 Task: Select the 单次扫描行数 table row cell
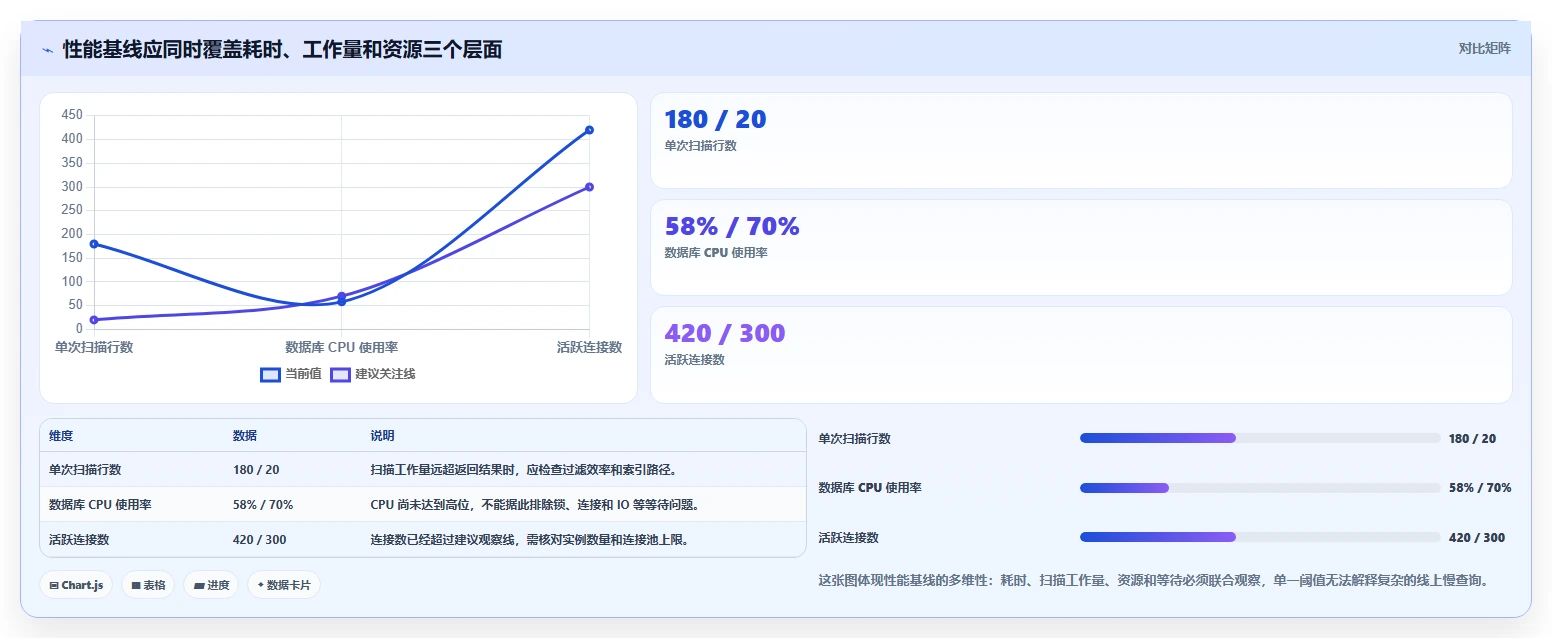click(85, 470)
